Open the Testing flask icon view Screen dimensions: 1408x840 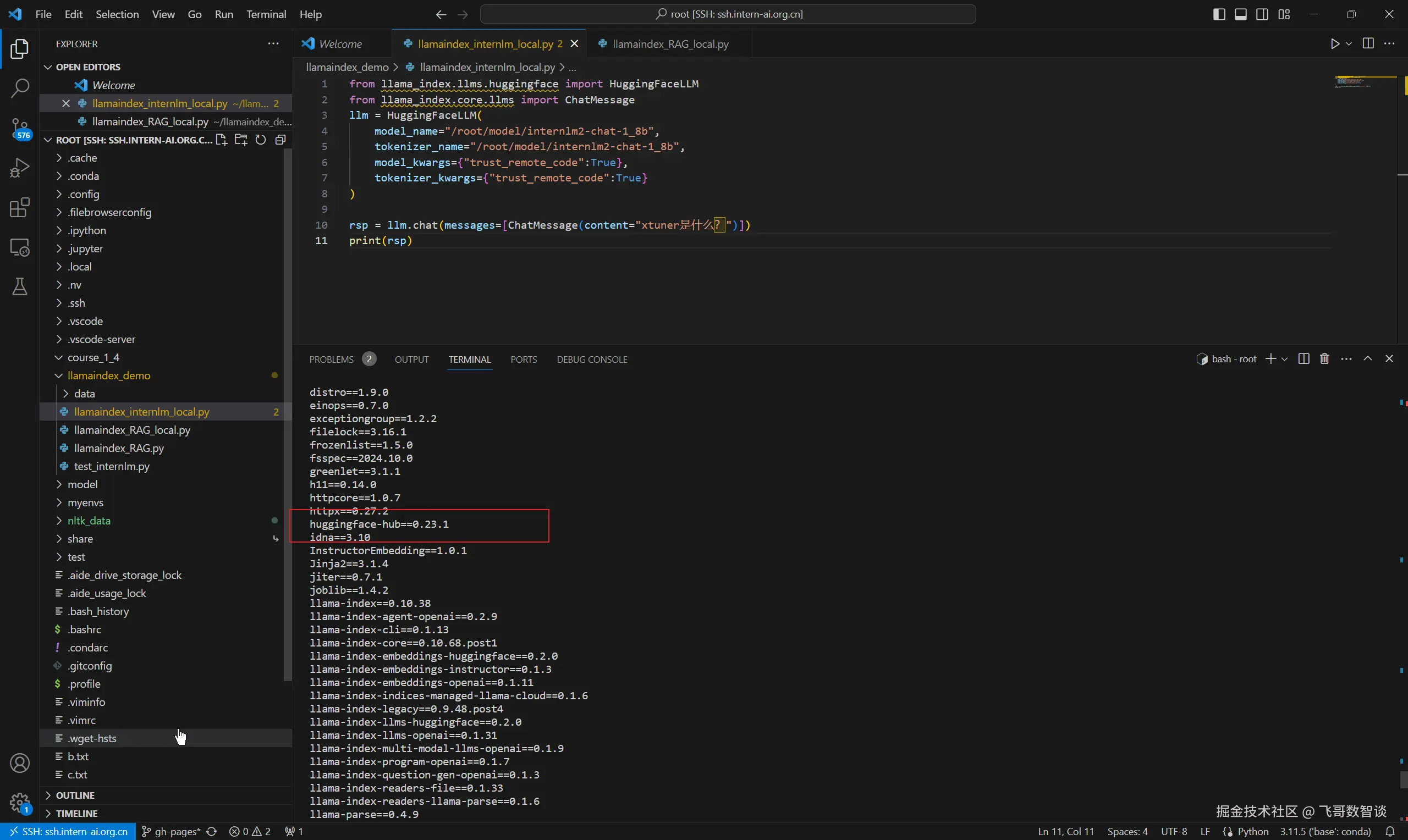[x=20, y=286]
